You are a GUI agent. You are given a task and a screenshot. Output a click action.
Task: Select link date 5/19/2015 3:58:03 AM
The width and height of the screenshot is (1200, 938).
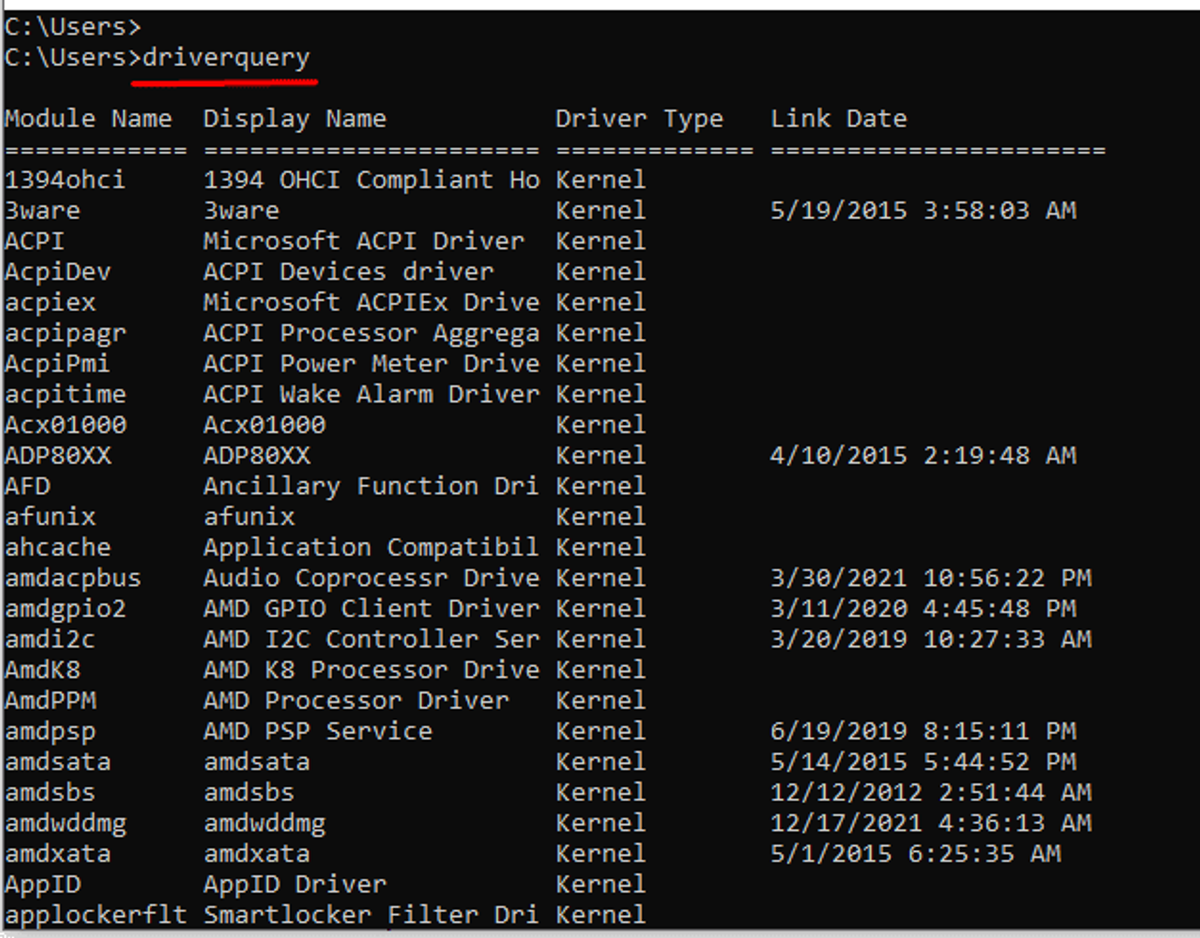(923, 211)
